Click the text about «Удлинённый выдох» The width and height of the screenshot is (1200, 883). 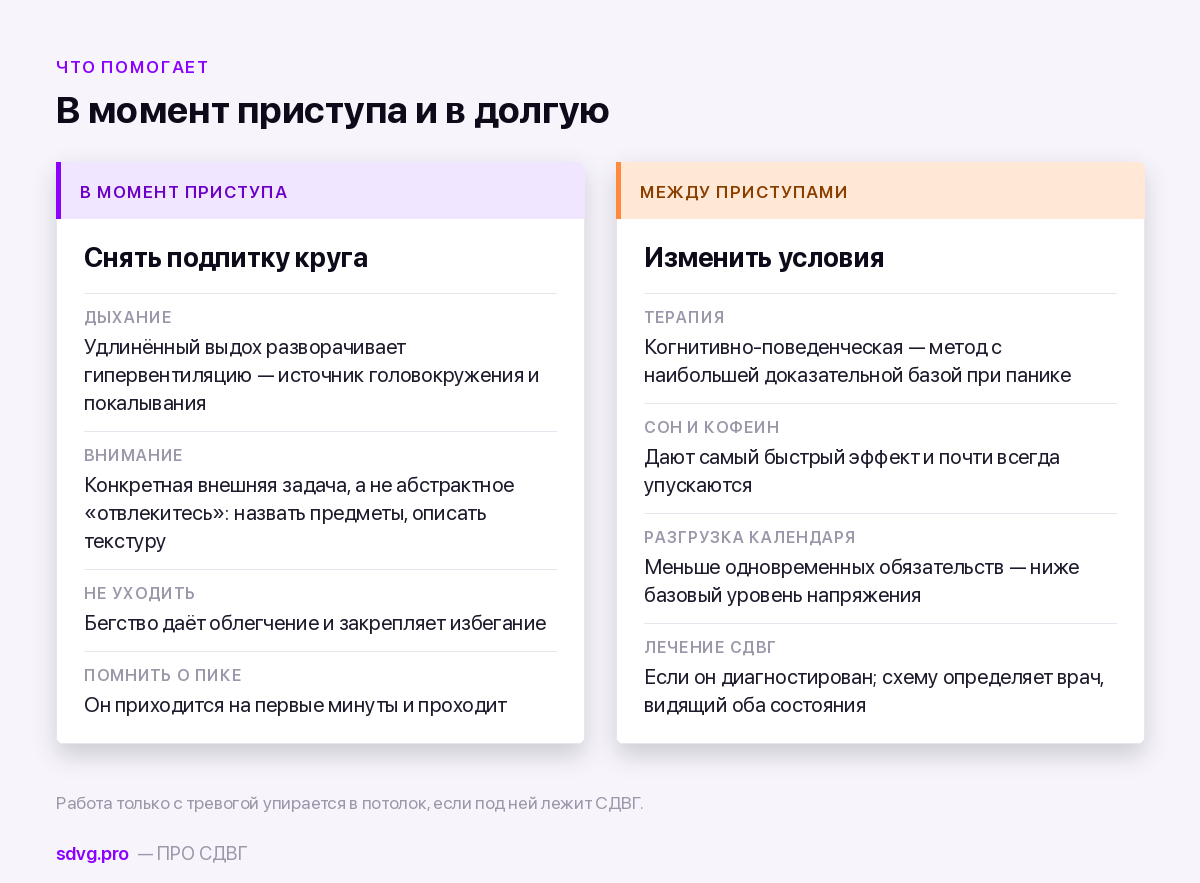[x=312, y=375]
